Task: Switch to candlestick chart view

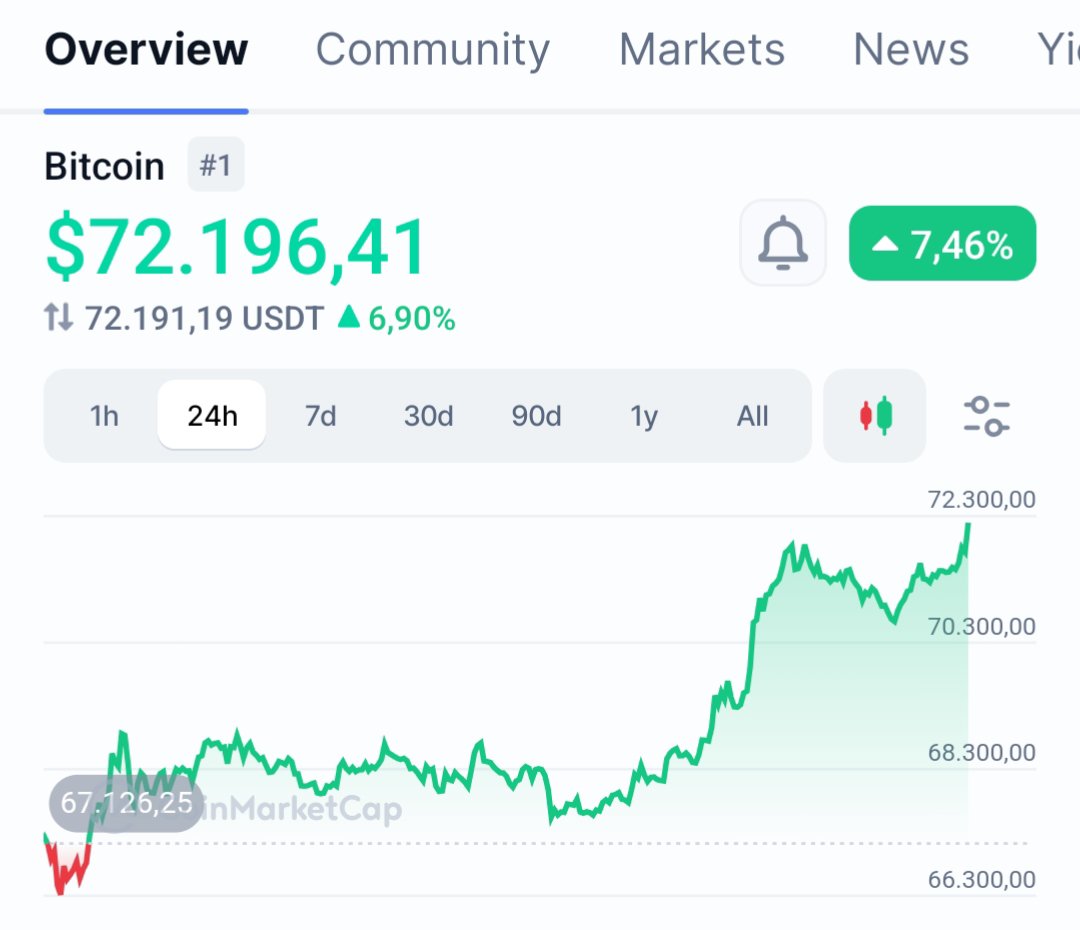Action: (x=875, y=416)
